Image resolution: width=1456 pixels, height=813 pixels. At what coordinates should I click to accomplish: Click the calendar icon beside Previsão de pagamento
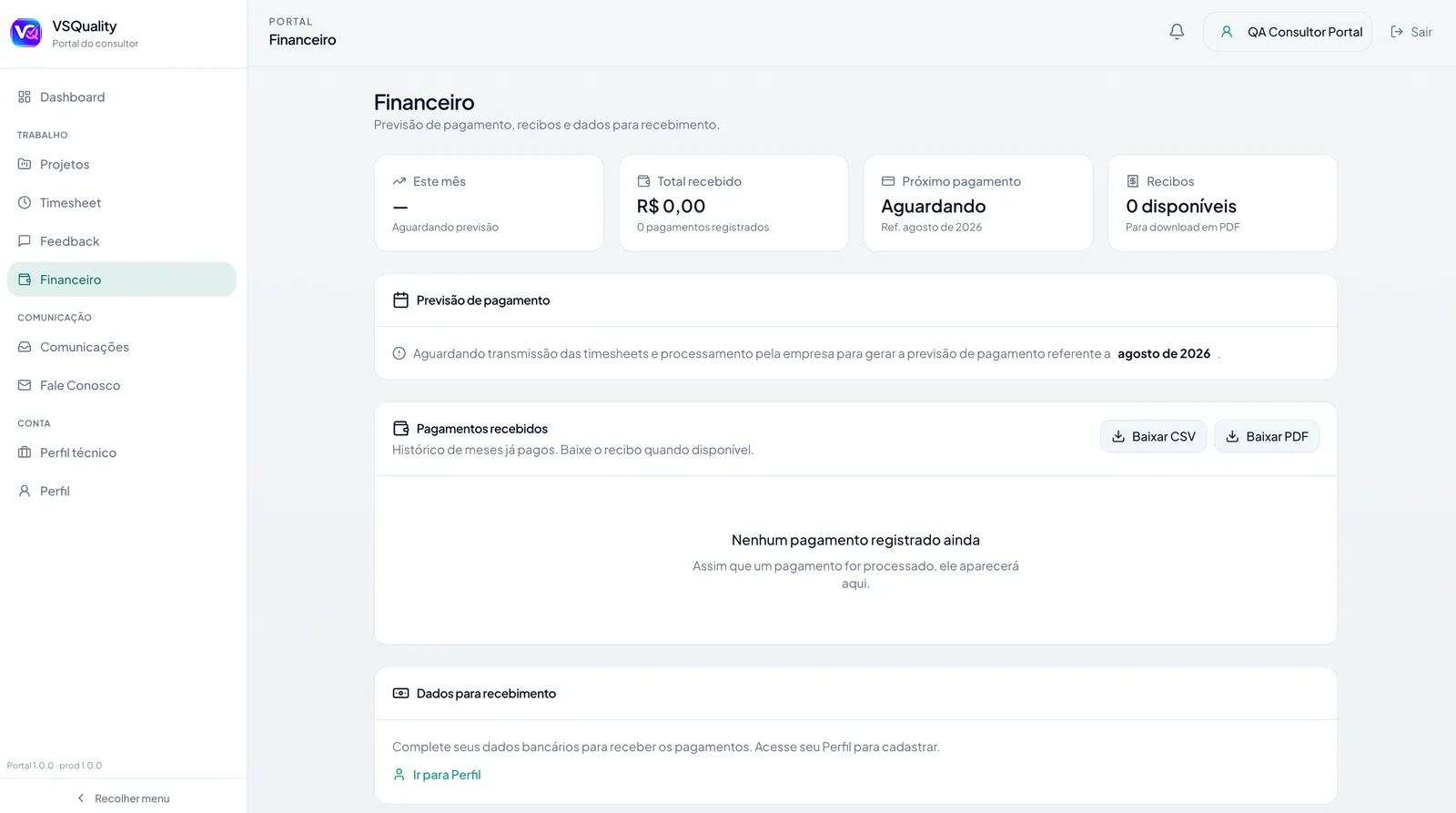tap(400, 300)
